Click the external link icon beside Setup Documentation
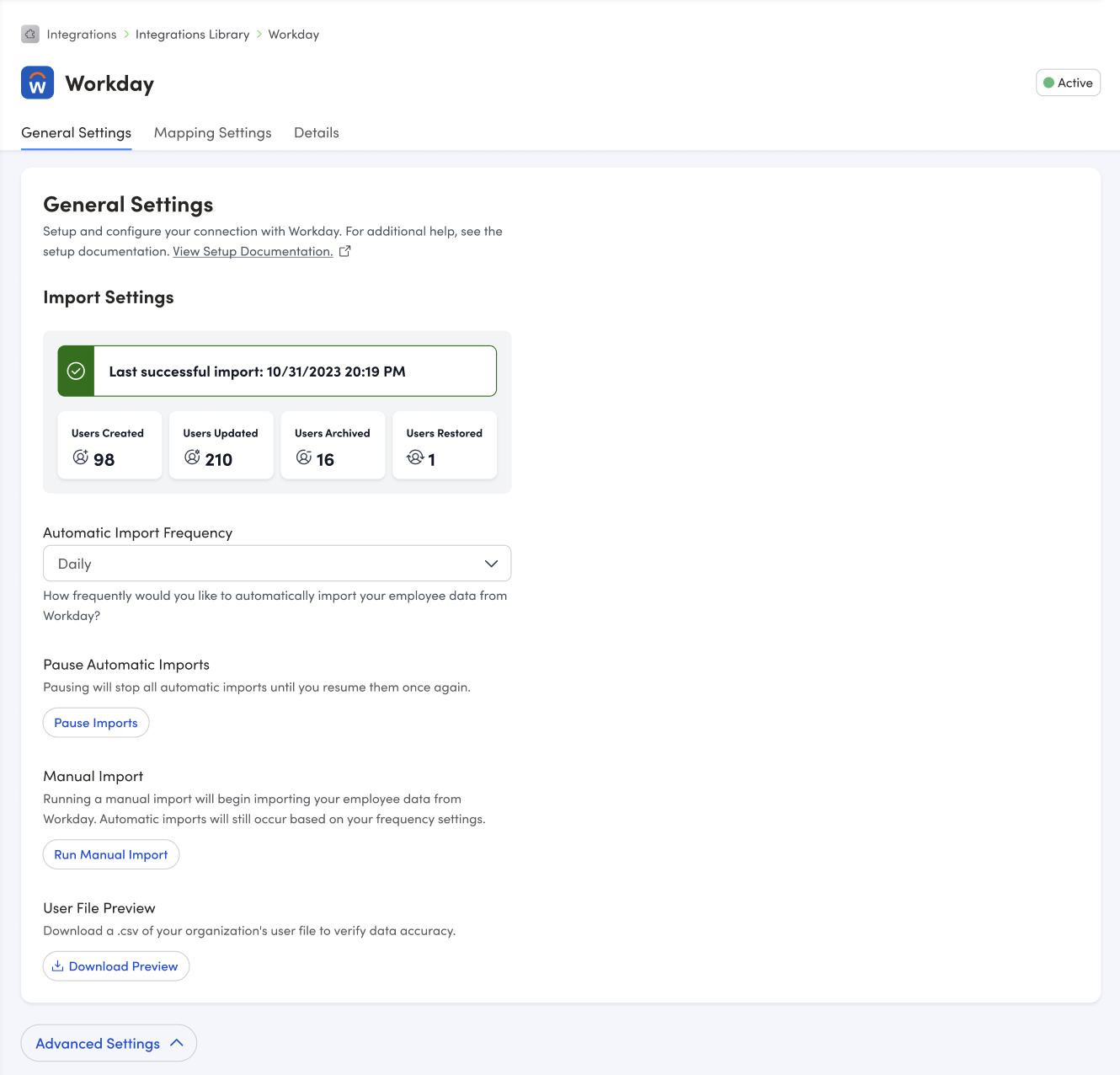The width and height of the screenshot is (1120, 1075). [x=344, y=251]
